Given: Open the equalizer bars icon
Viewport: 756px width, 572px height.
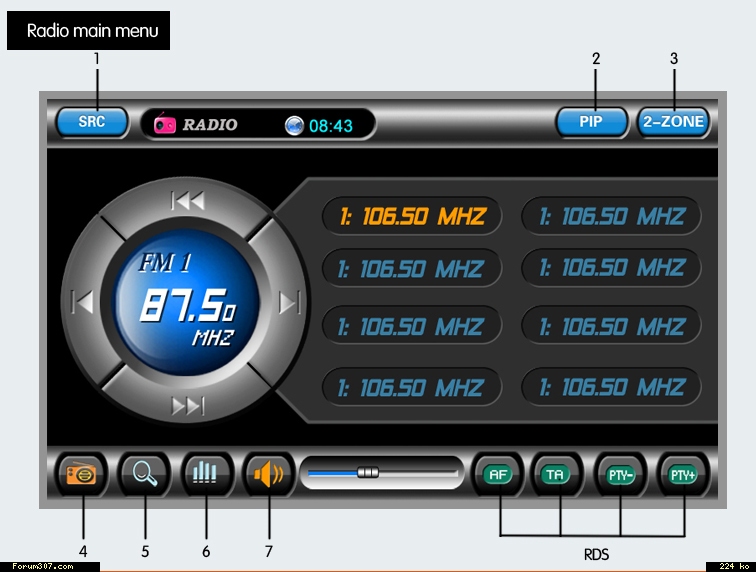Looking at the screenshot, I should 206,473.
